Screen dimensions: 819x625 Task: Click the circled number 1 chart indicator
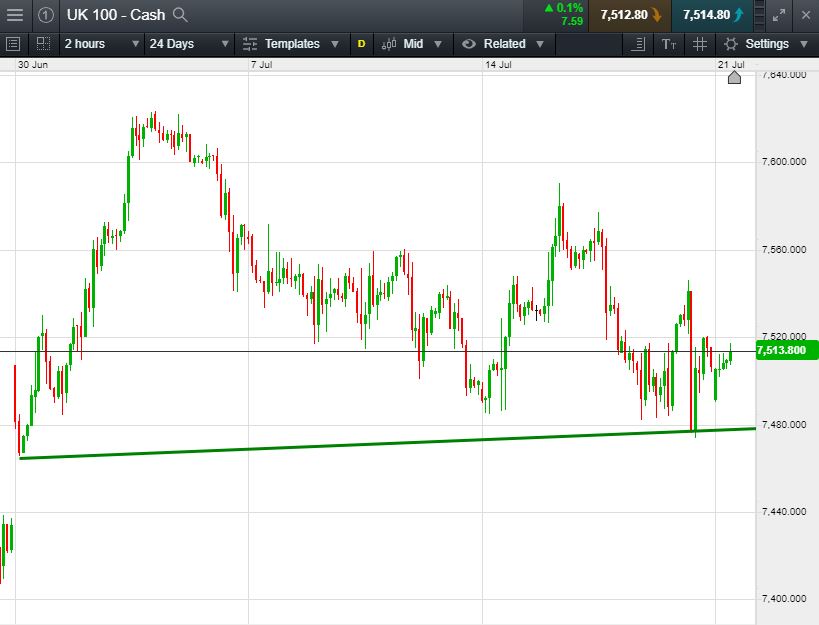[x=46, y=14]
